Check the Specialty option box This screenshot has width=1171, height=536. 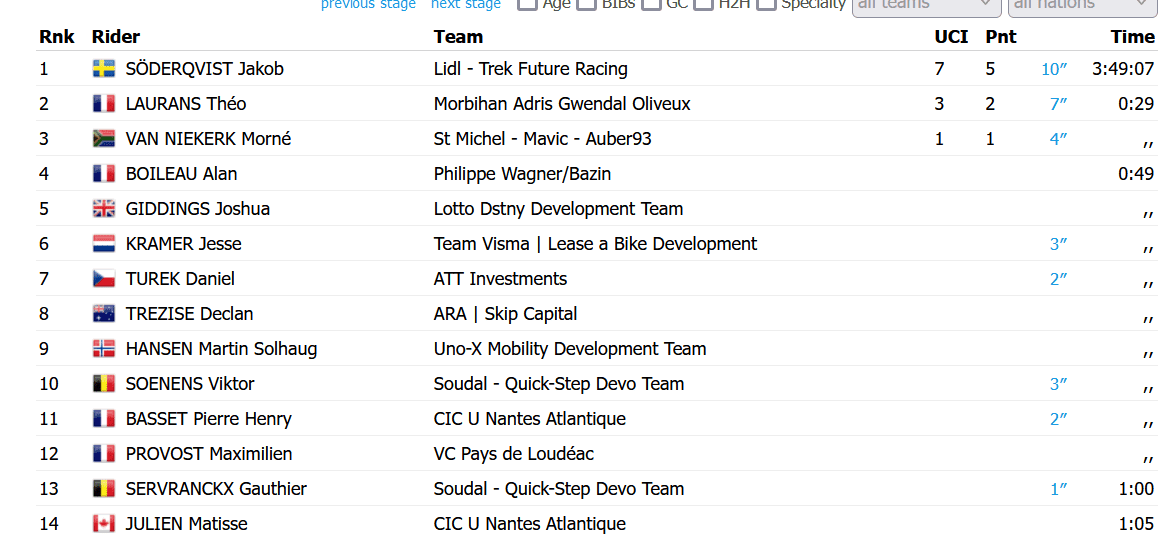pos(765,4)
